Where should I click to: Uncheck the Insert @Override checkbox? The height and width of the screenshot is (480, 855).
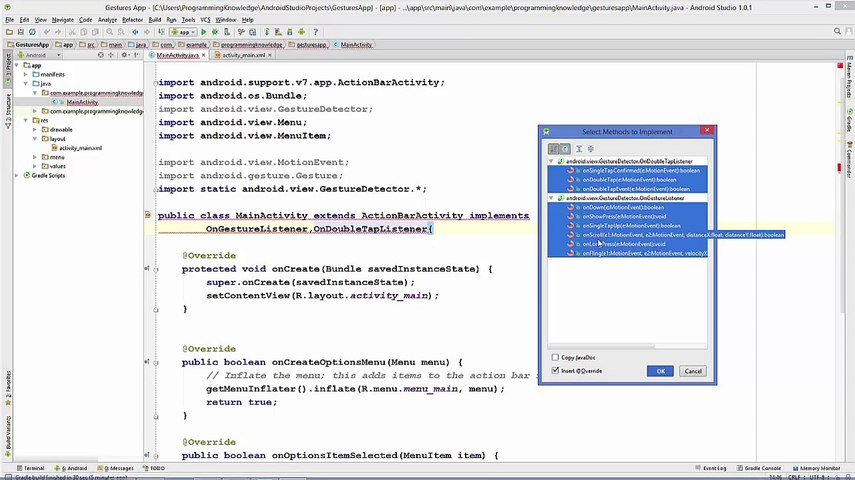tap(555, 370)
